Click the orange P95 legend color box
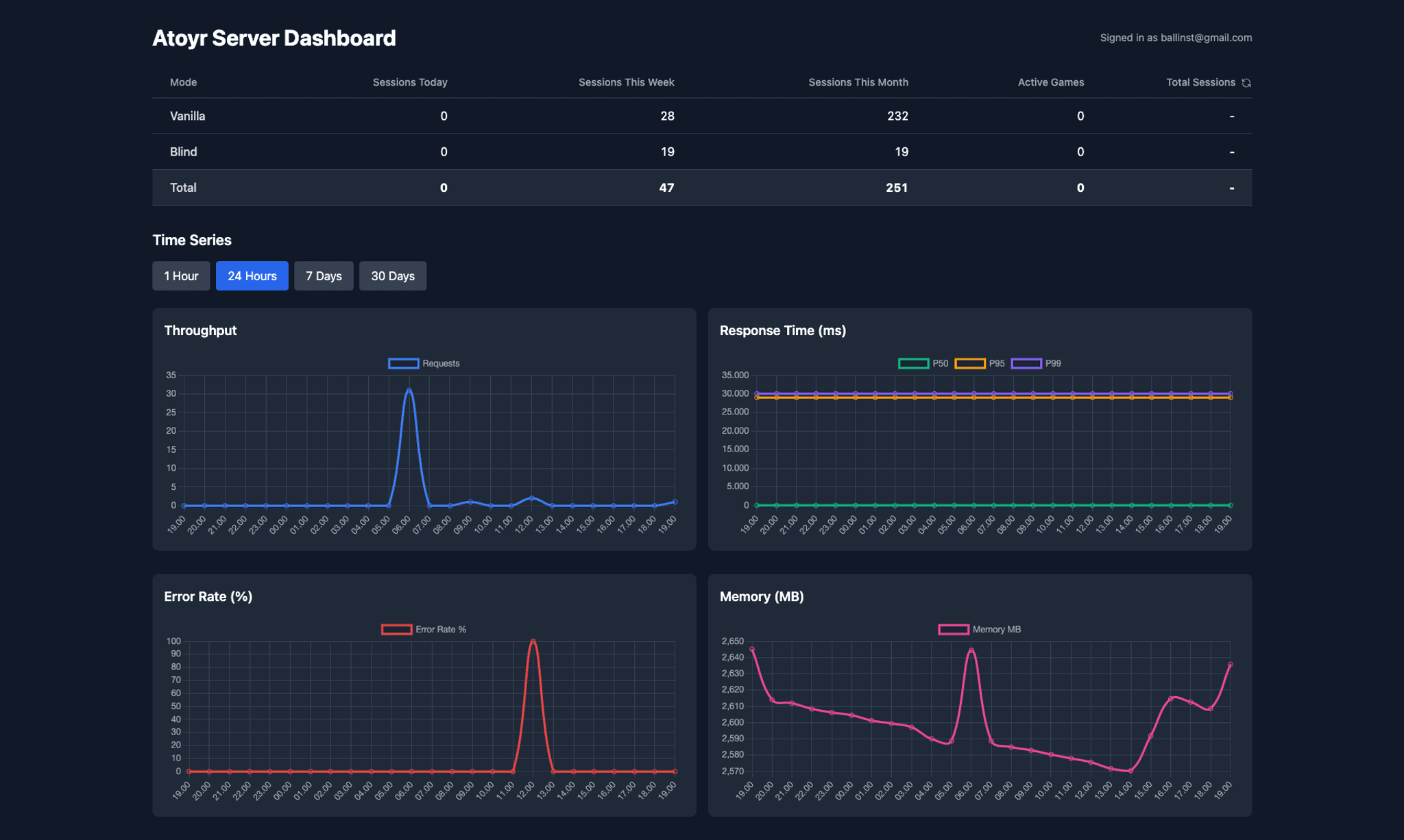This screenshot has width=1404, height=840. (x=970, y=363)
